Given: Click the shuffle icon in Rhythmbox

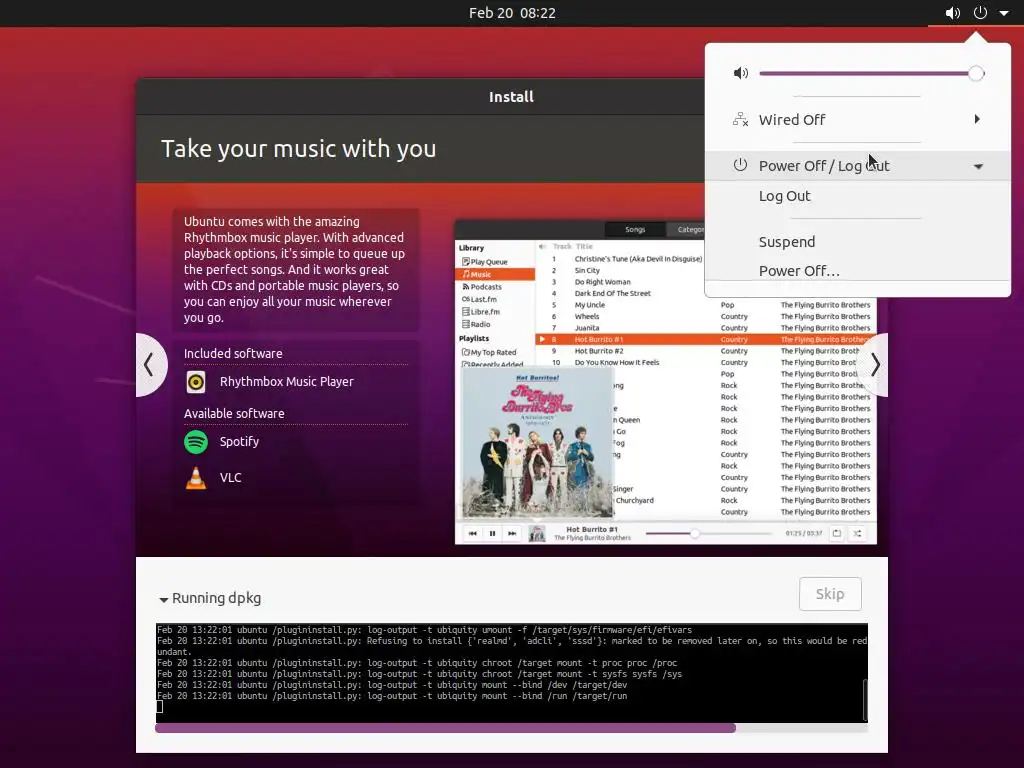Looking at the screenshot, I should [857, 534].
